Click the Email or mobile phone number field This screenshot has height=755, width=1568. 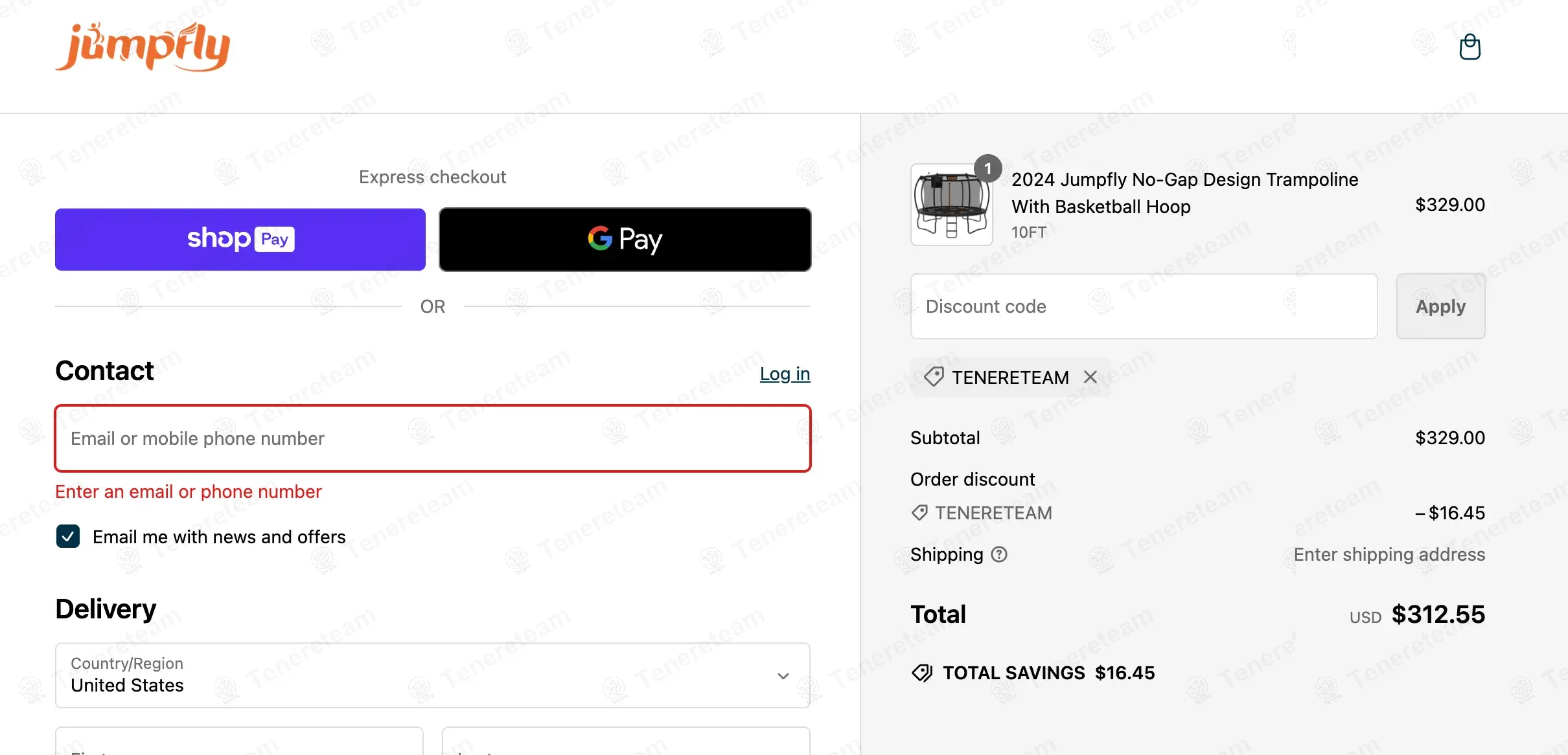(x=432, y=439)
